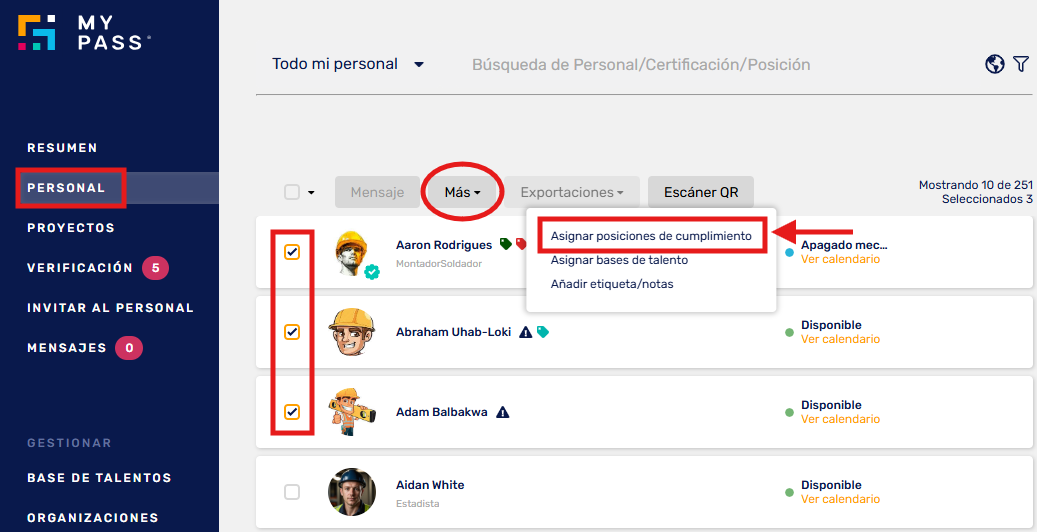The width and height of the screenshot is (1037, 532).
Task: Click the MyPass logo
Action: point(83,32)
